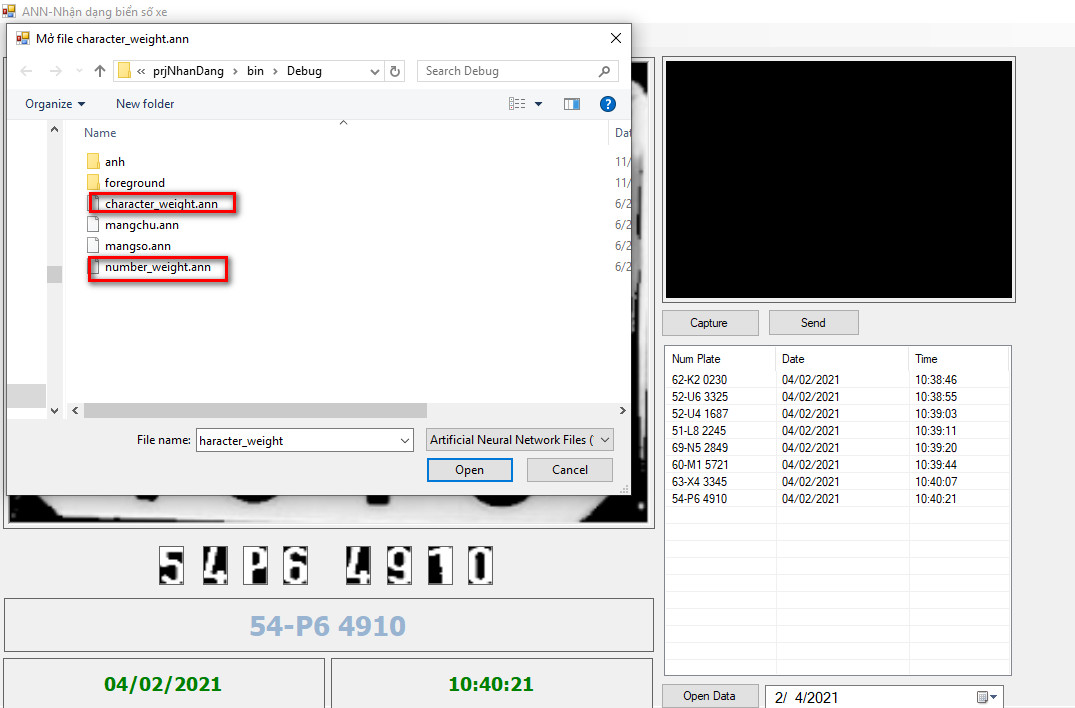Click the Forward arrow in file dialog
This screenshot has width=1075, height=708.
click(x=56, y=71)
